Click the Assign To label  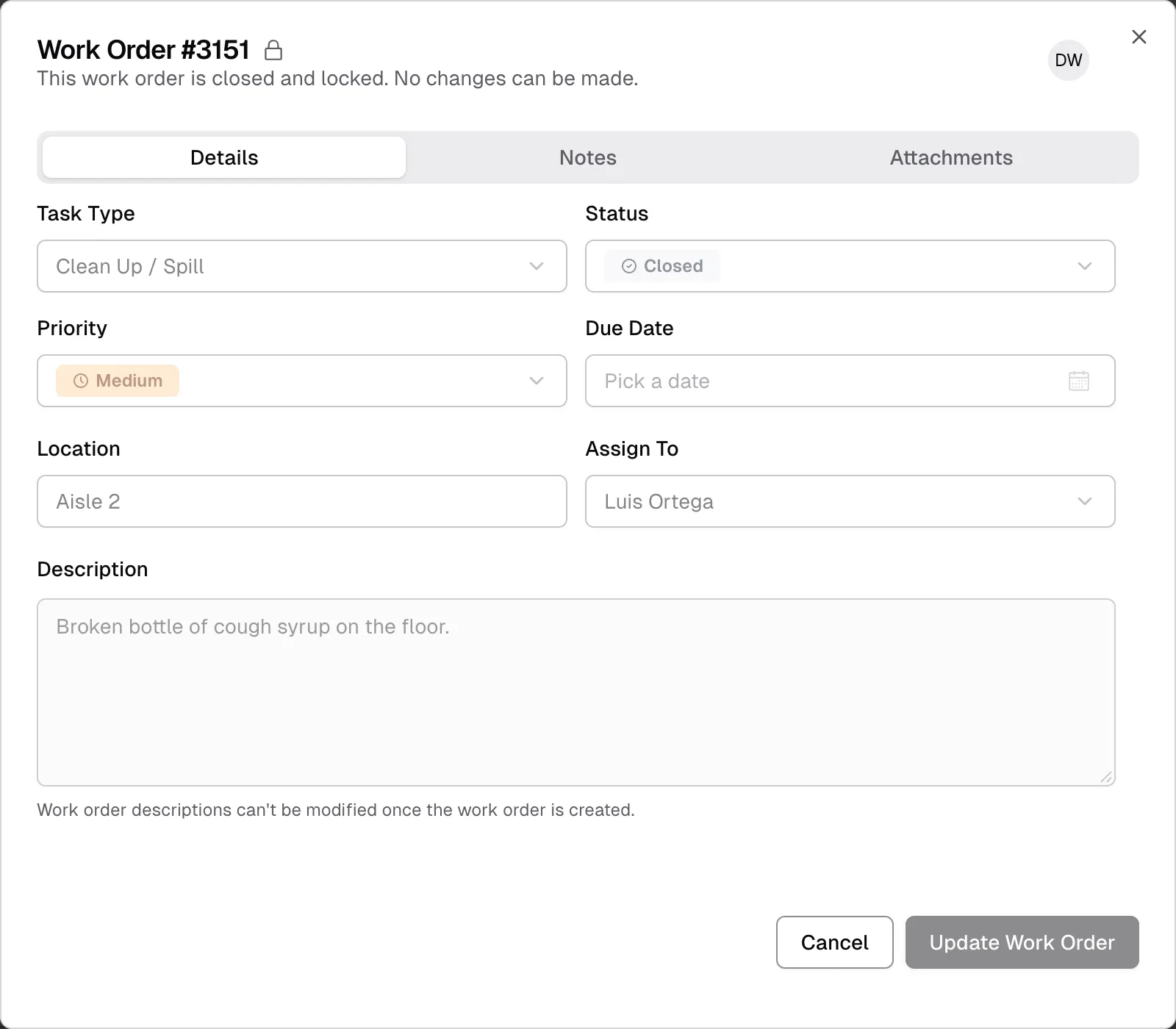click(632, 449)
